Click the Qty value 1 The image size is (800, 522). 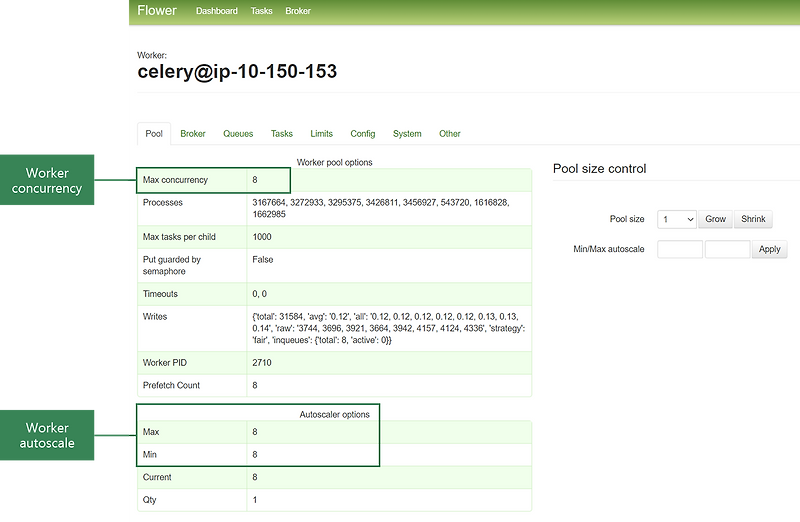click(x=255, y=500)
